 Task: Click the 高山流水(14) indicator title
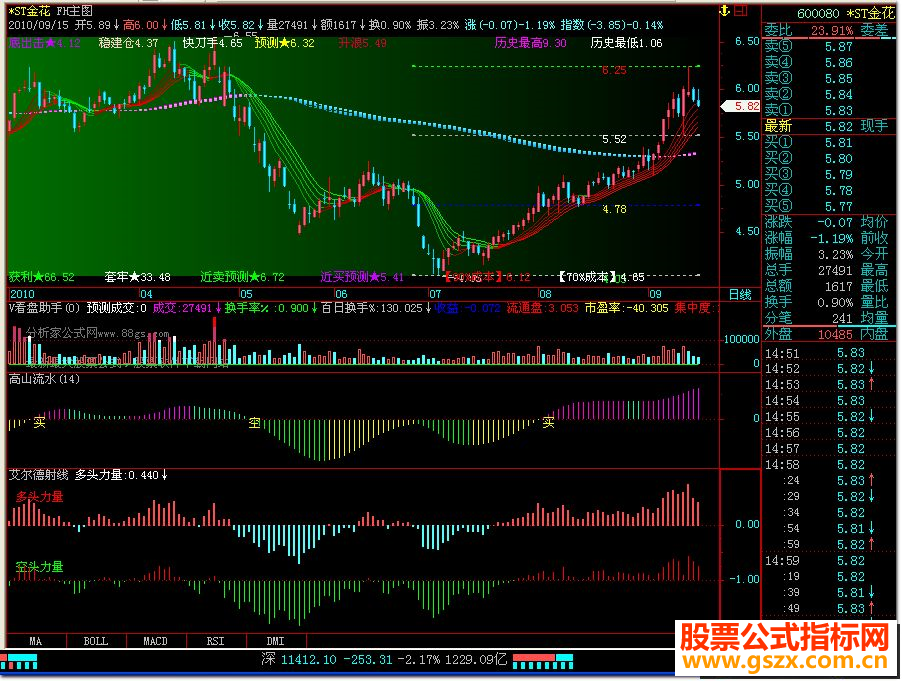(44, 379)
